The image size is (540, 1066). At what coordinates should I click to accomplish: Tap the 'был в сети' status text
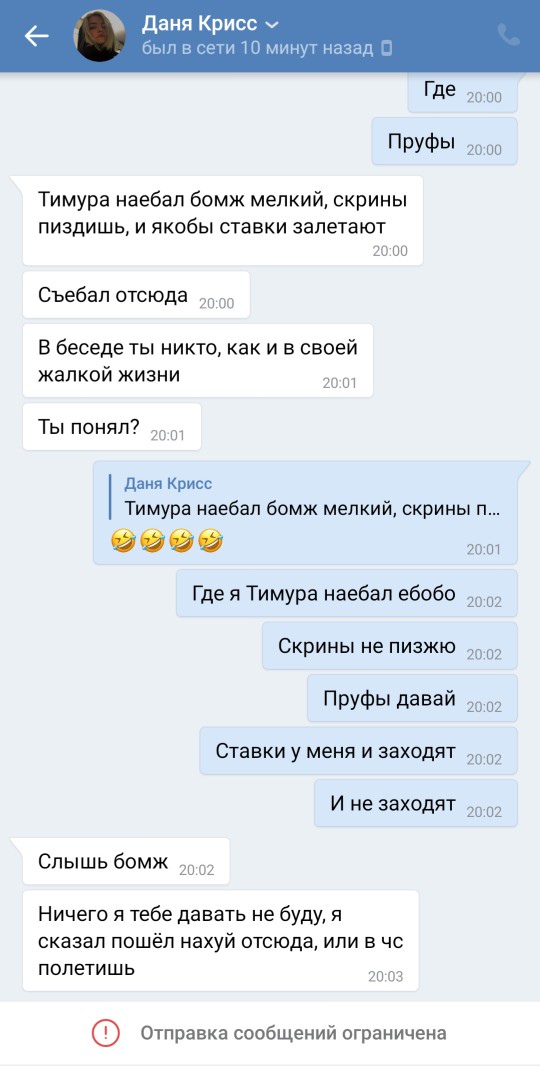coord(258,48)
